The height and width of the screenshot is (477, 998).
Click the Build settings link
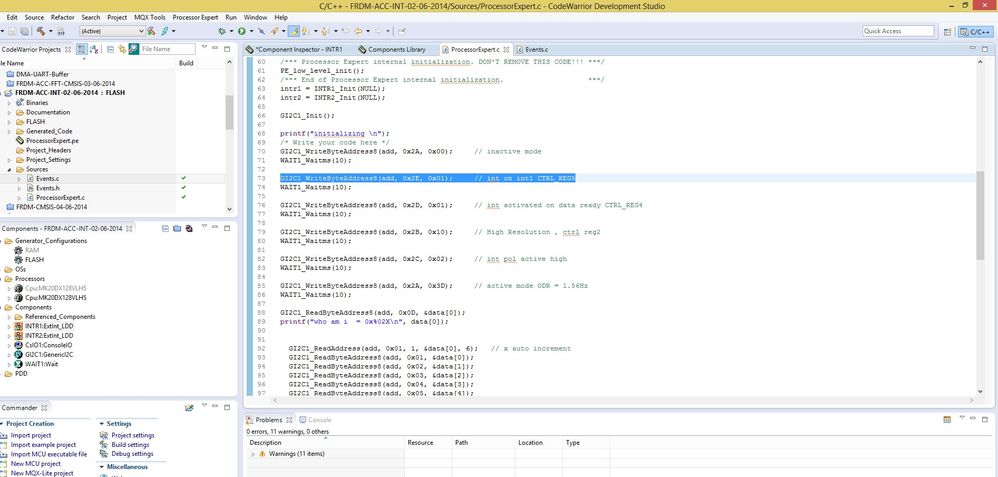[x=132, y=444]
